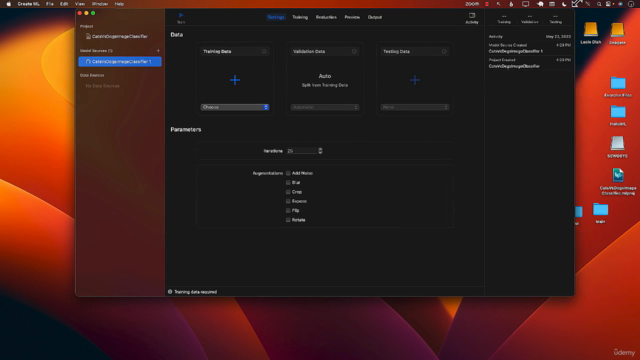This screenshot has height=360, width=640.
Task: Open the Create ML menu
Action: (x=28, y=4)
